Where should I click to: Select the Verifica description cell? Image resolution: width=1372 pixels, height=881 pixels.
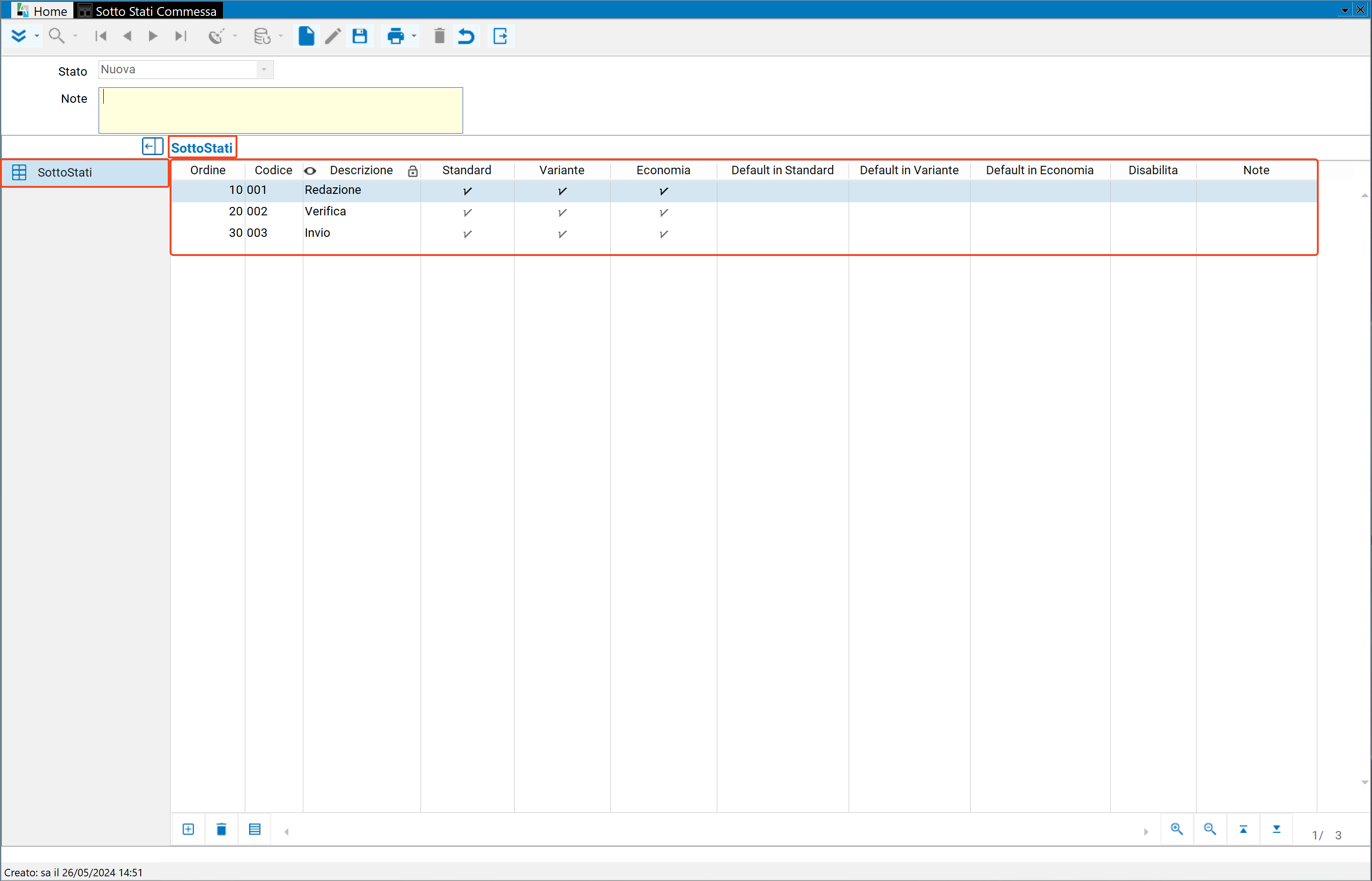362,211
